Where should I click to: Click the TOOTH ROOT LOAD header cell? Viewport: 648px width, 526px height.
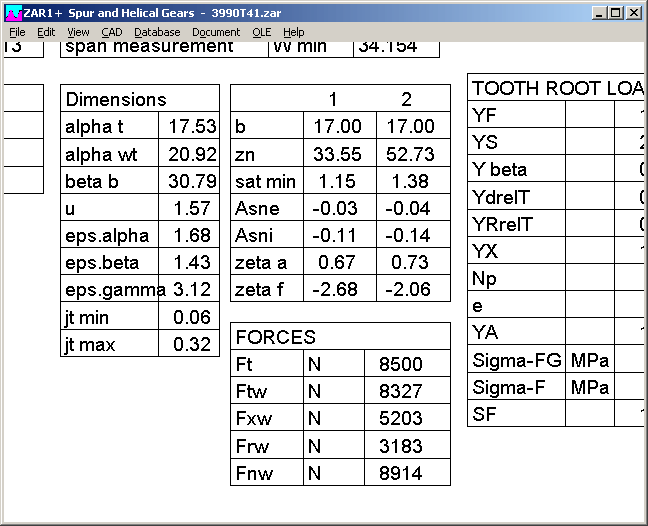click(x=557, y=88)
